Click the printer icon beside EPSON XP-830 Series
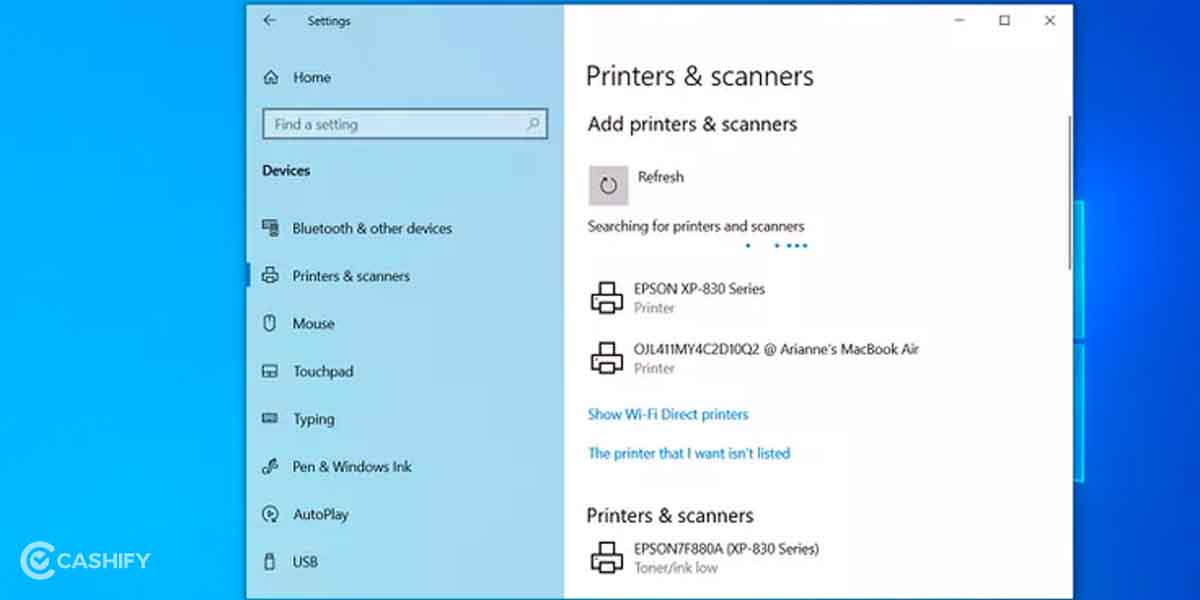Viewport: 1200px width, 600px height. click(608, 296)
